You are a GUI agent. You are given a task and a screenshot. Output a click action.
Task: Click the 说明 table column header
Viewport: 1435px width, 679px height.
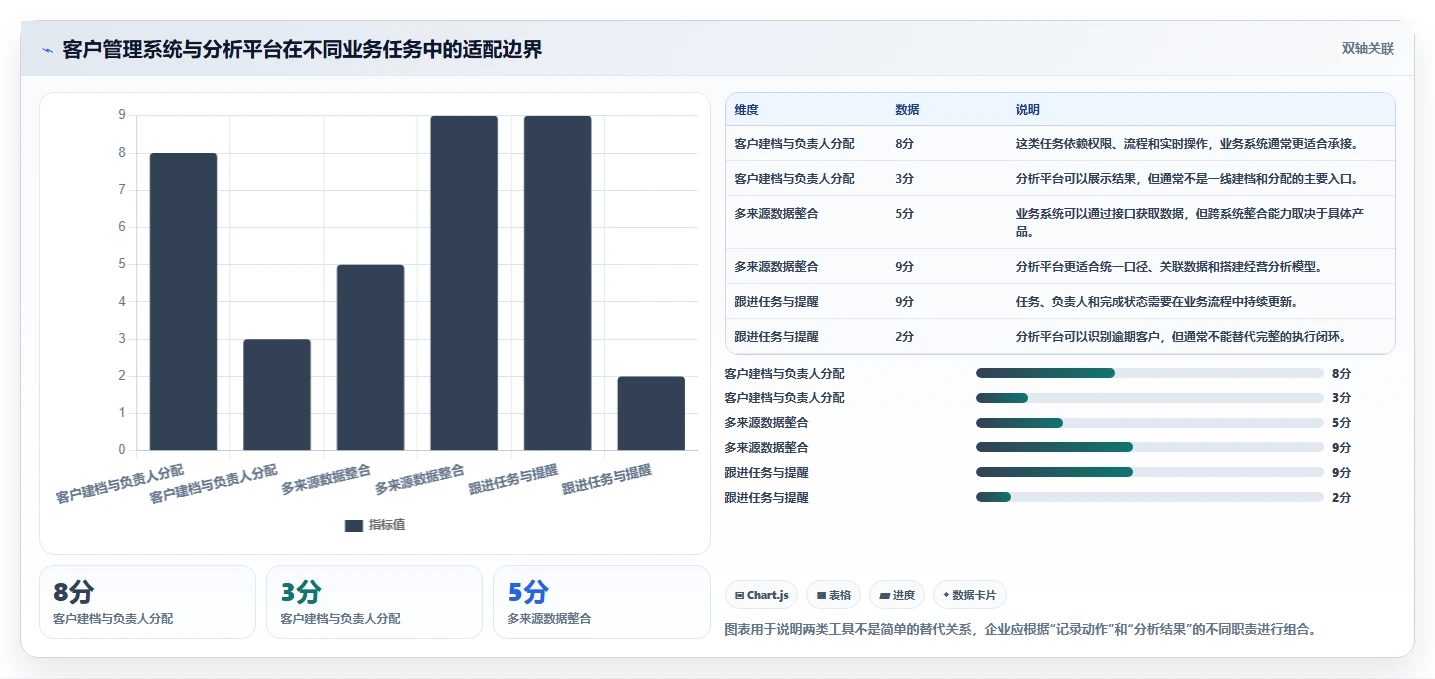point(1200,110)
